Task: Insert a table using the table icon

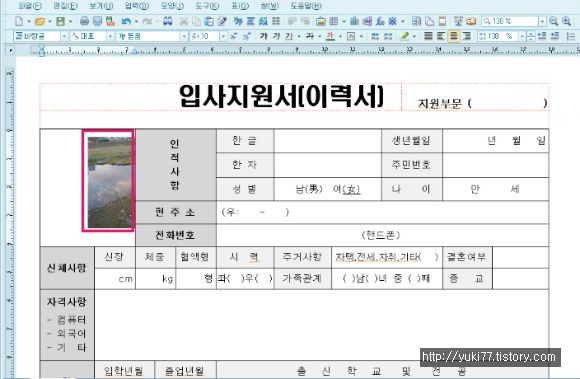Action: click(334, 21)
